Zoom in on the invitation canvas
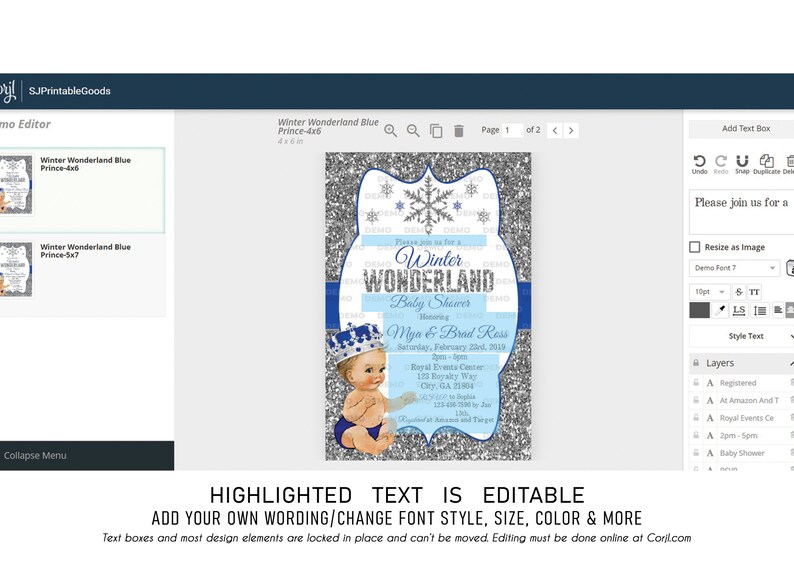The width and height of the screenshot is (794, 567). 390,131
